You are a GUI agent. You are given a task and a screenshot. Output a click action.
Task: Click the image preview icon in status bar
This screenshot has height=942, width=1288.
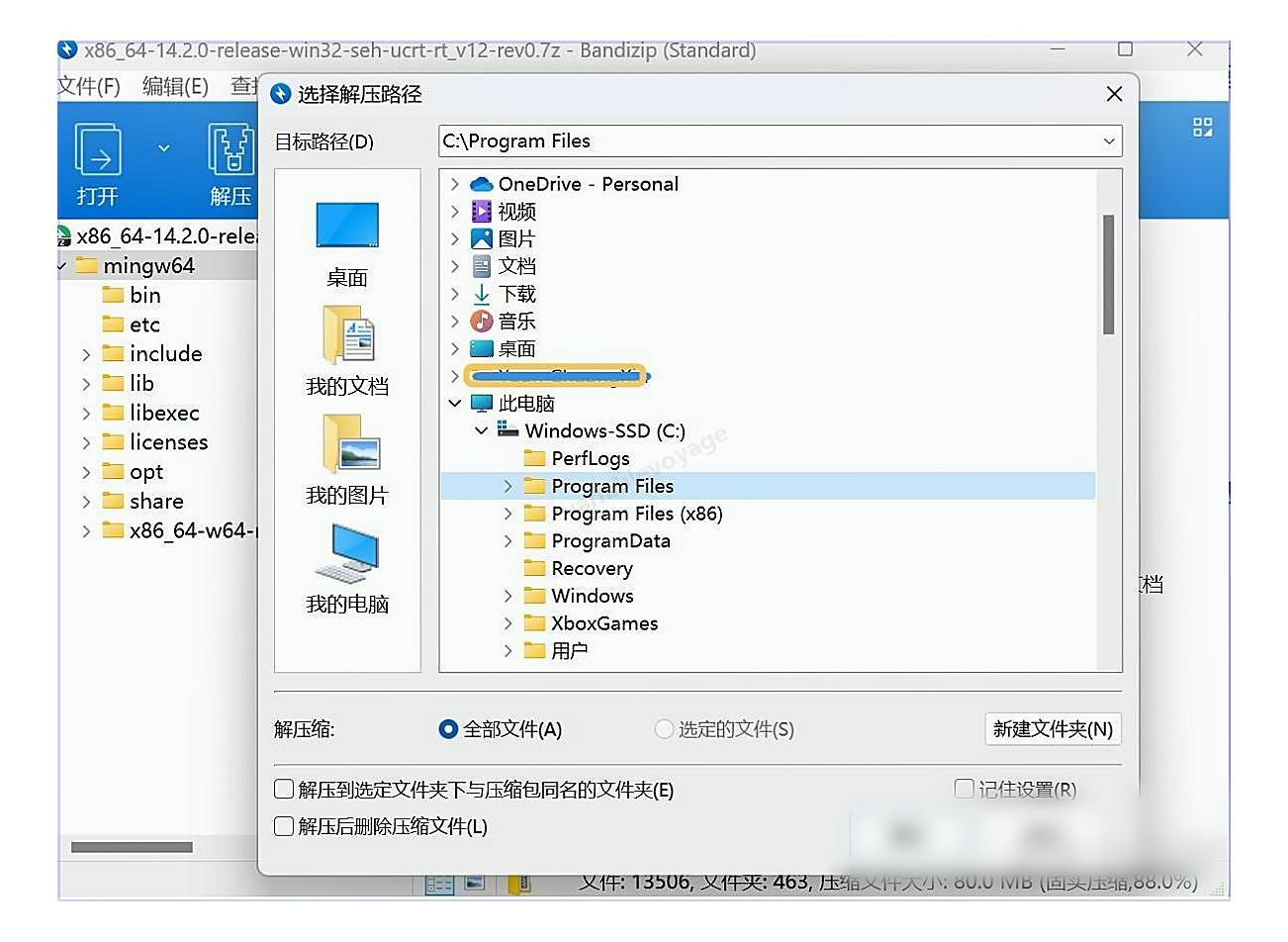tap(474, 885)
